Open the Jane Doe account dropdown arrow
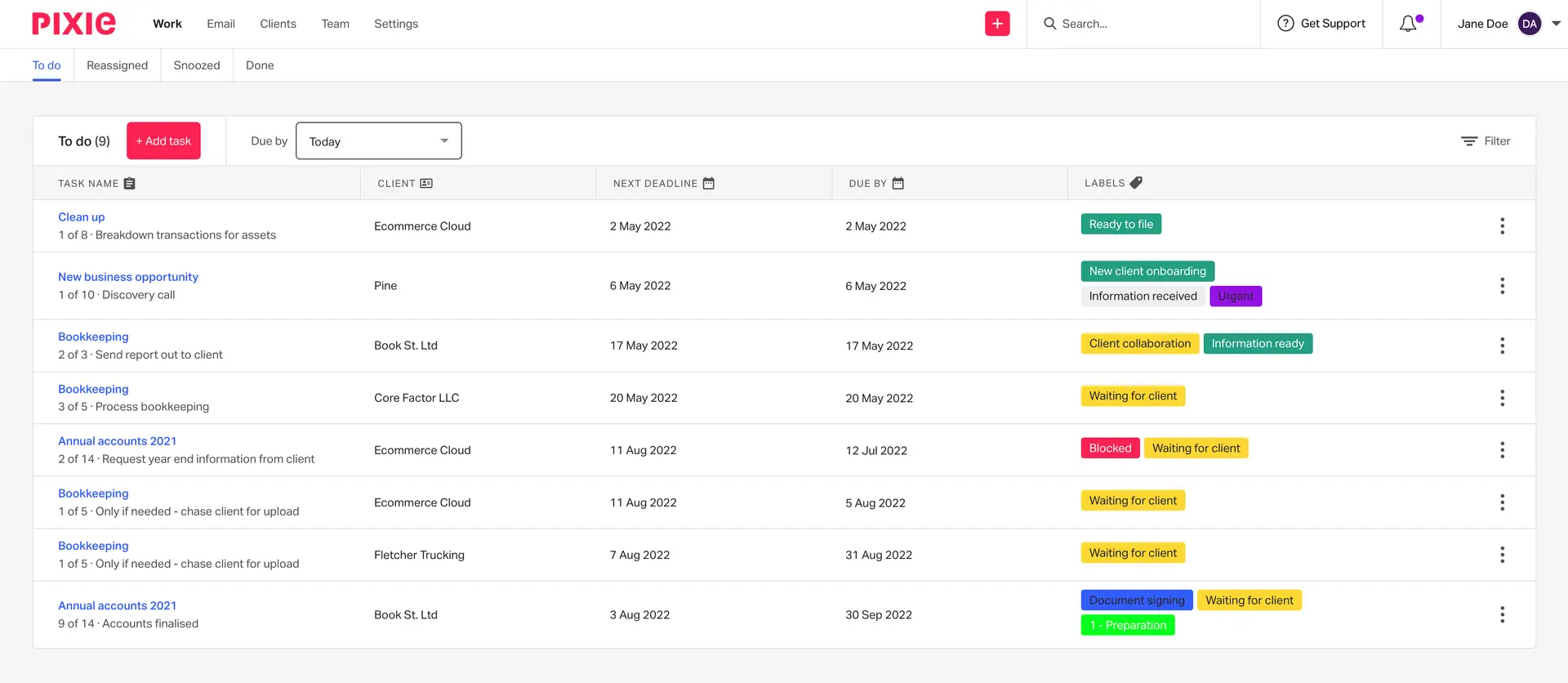1568x683 pixels. click(1556, 24)
